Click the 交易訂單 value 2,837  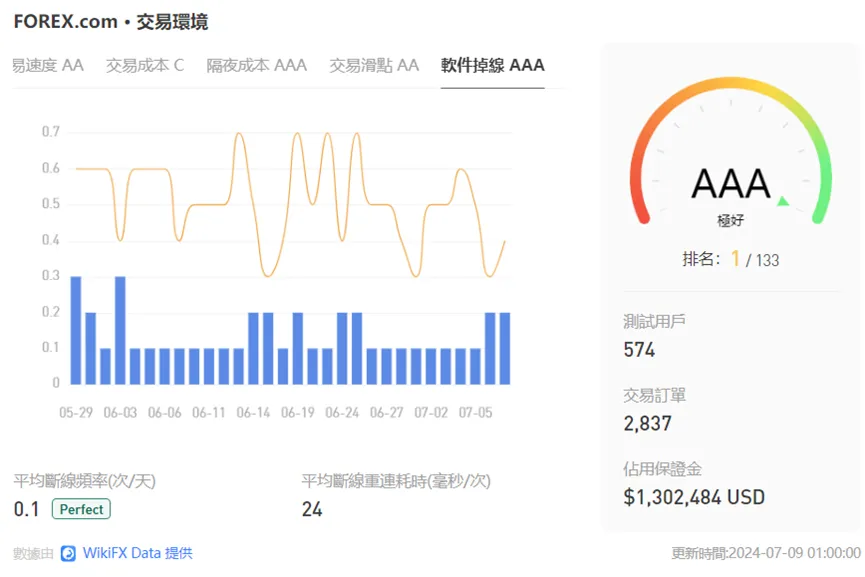648,424
